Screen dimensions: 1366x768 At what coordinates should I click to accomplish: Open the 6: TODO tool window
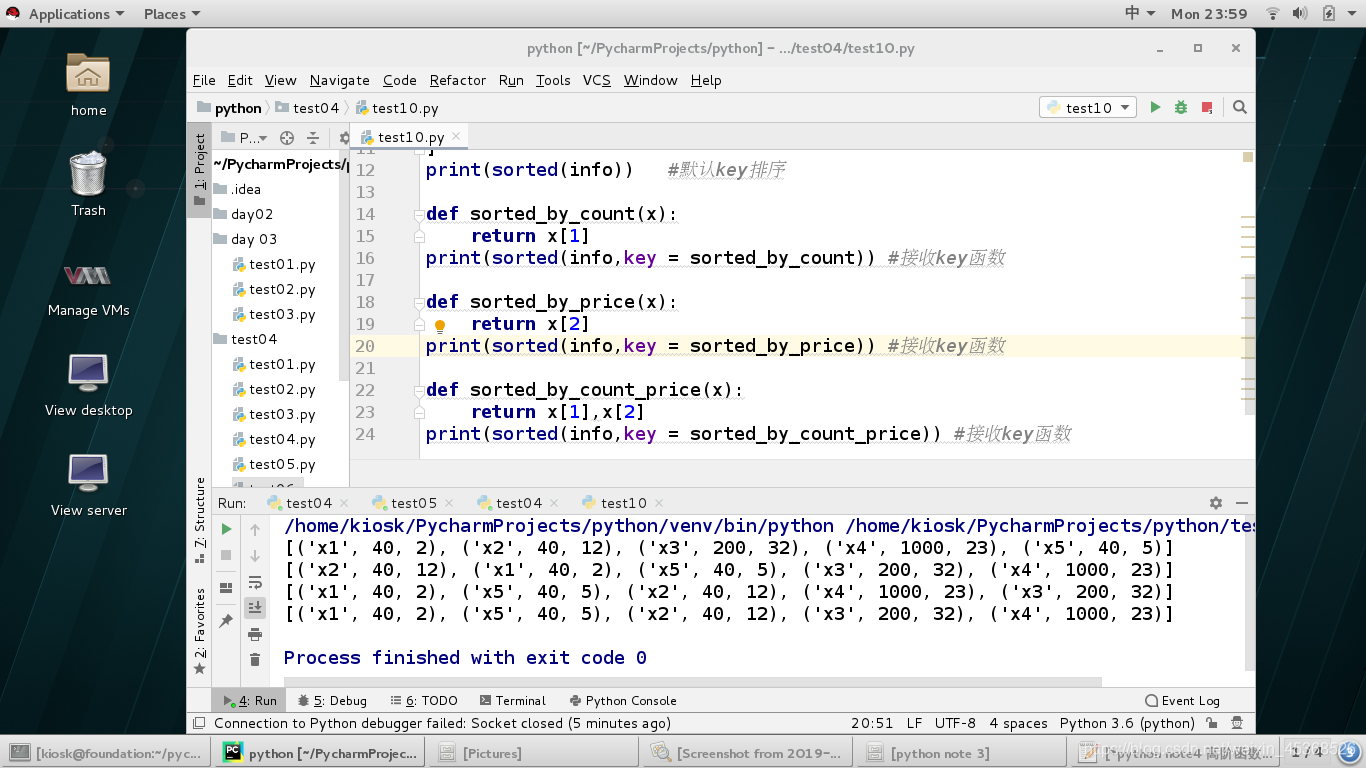click(424, 701)
